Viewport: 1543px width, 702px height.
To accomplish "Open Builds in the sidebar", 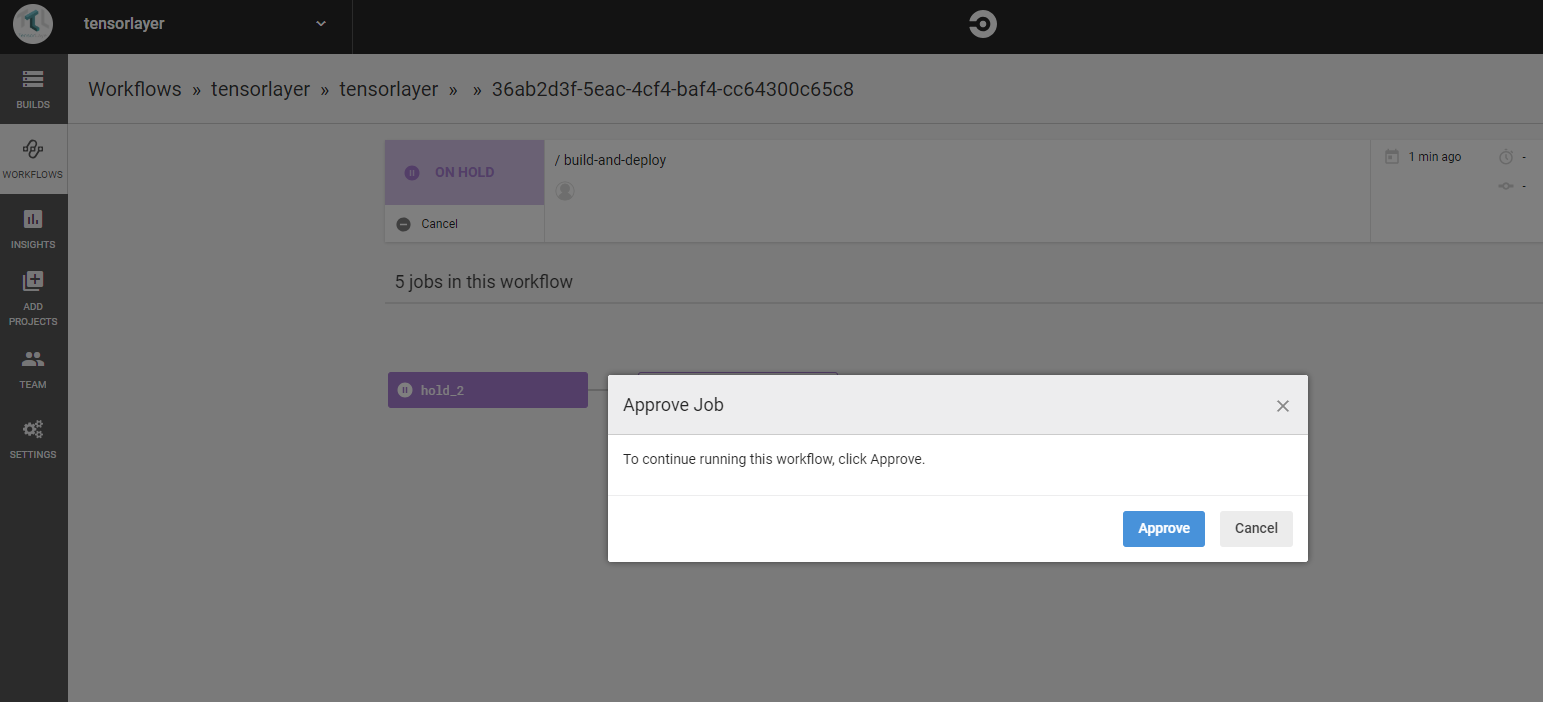I will [33, 89].
